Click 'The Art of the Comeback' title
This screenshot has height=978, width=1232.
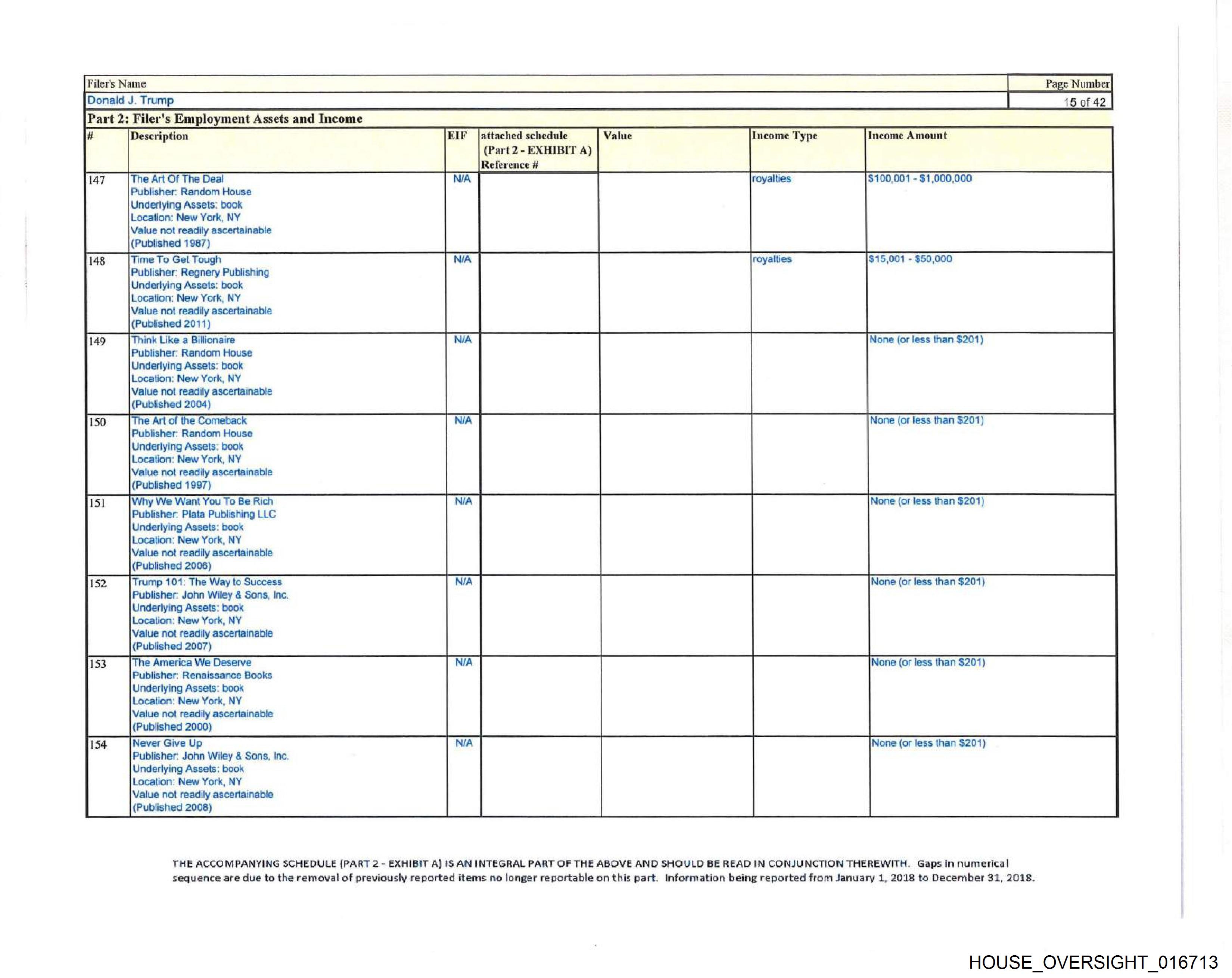click(189, 421)
